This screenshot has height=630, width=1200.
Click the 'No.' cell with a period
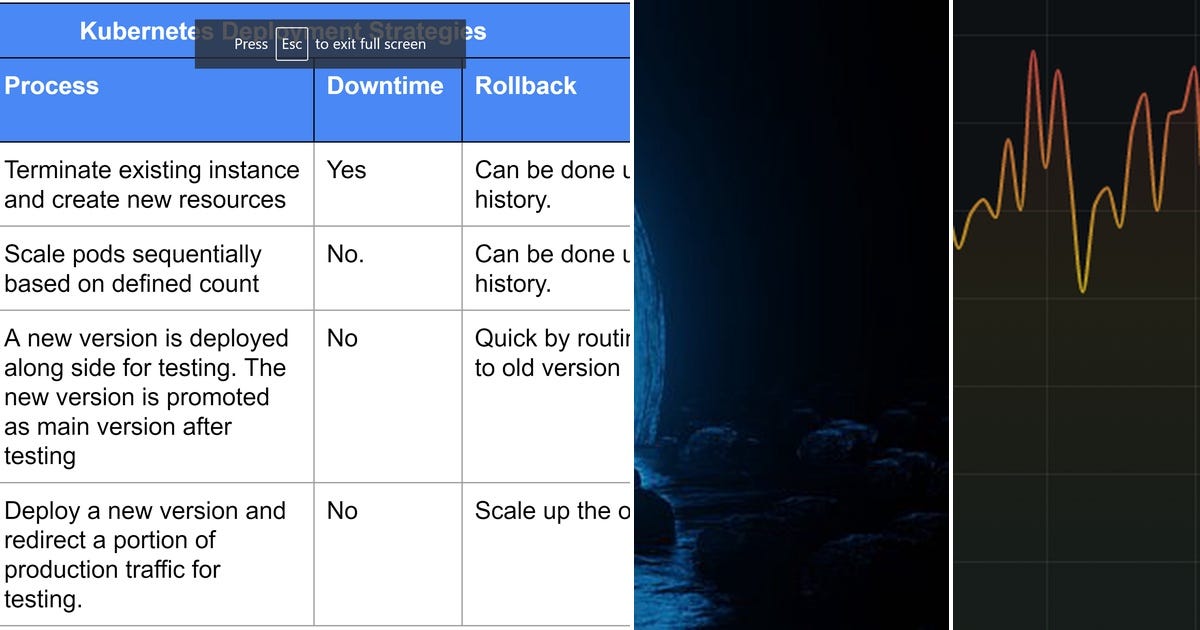pyautogui.click(x=345, y=254)
